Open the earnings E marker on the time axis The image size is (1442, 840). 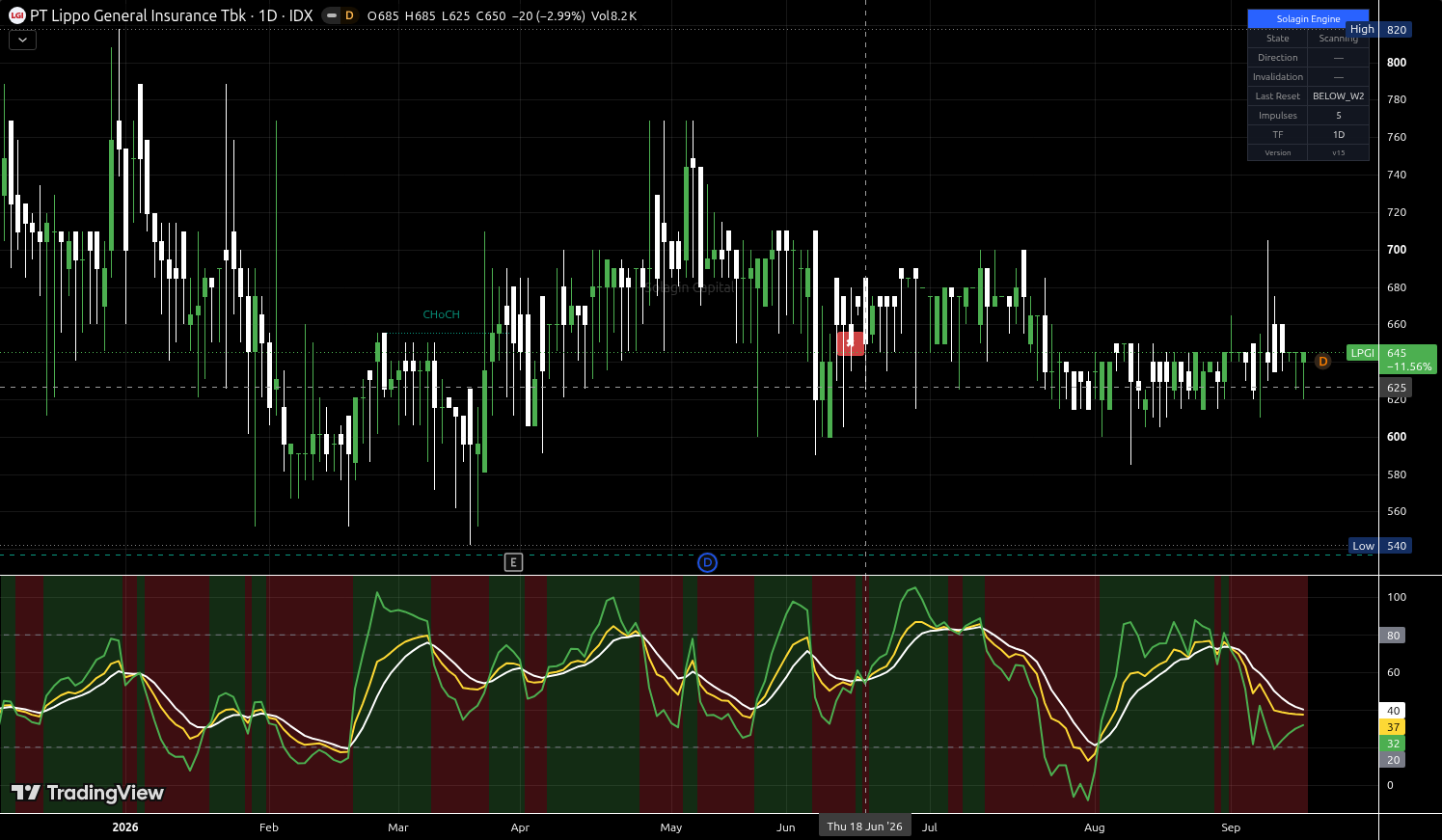click(x=513, y=562)
